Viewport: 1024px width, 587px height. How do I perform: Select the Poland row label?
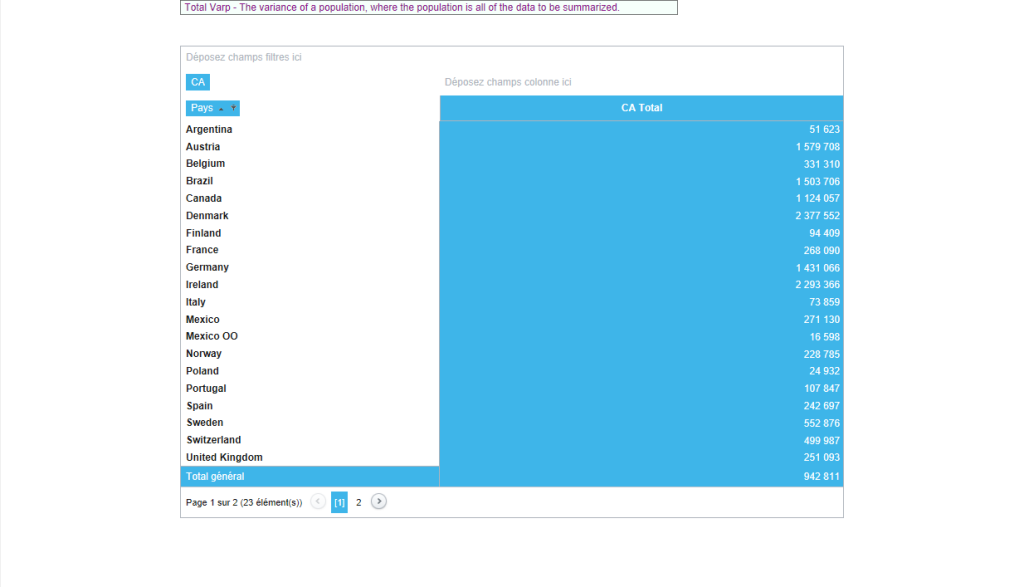202,371
